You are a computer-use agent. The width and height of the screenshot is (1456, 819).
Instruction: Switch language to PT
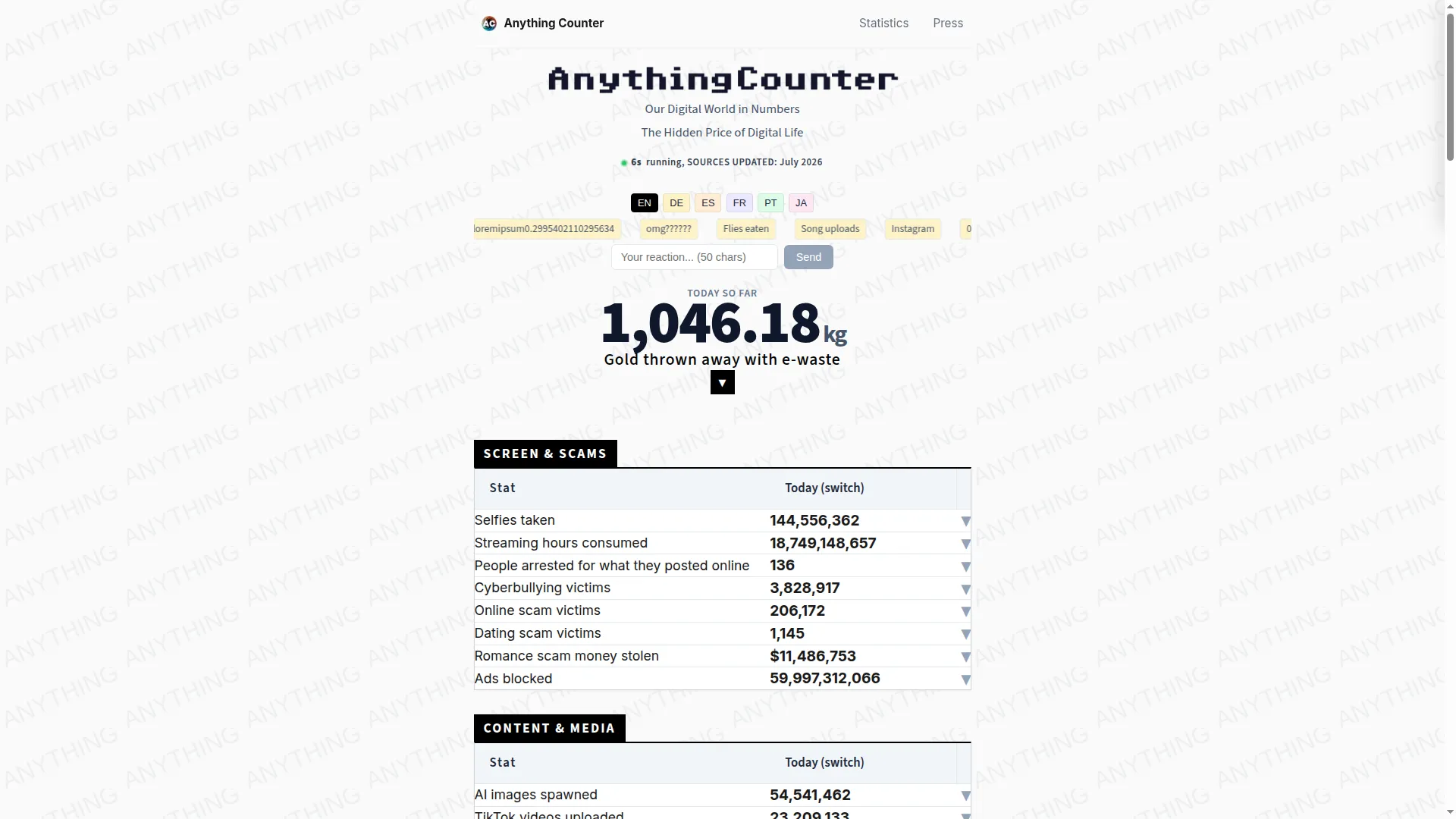coord(770,203)
